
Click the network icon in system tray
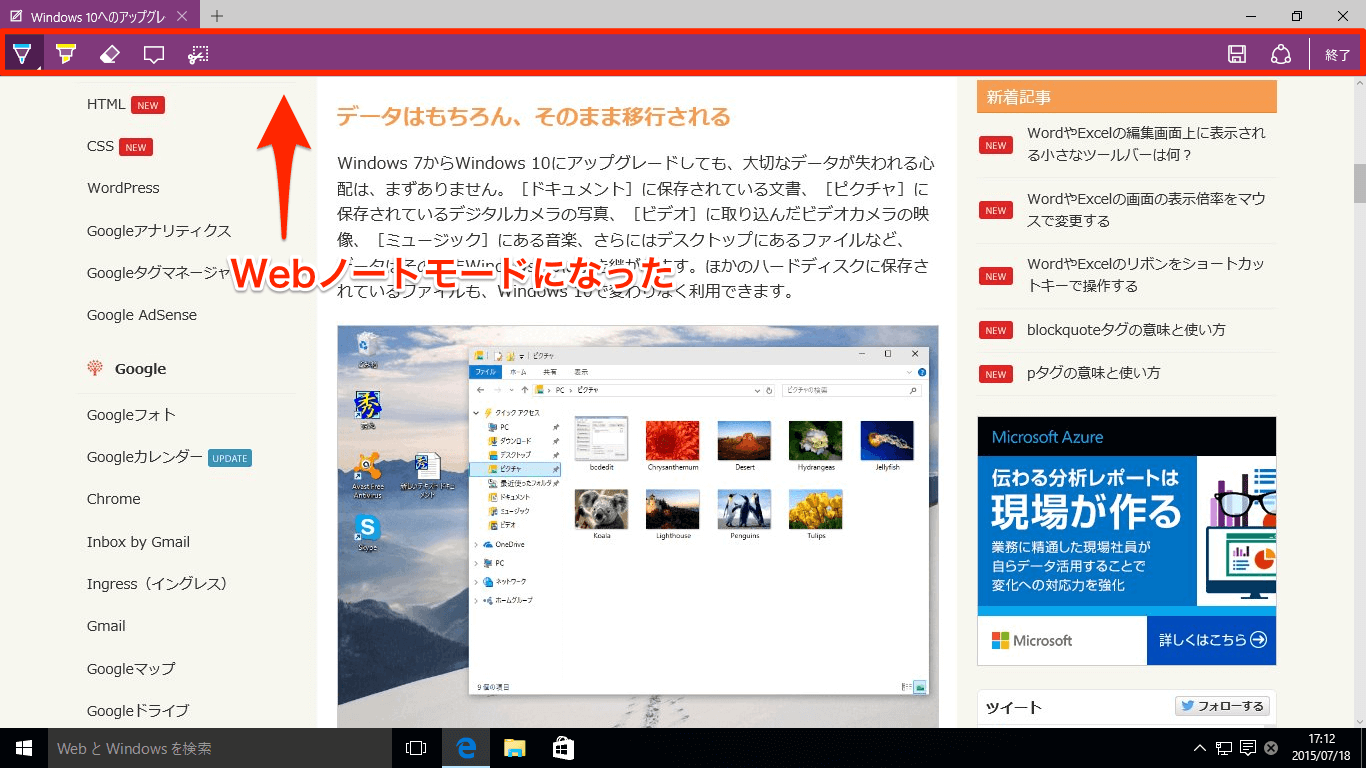click(1224, 748)
